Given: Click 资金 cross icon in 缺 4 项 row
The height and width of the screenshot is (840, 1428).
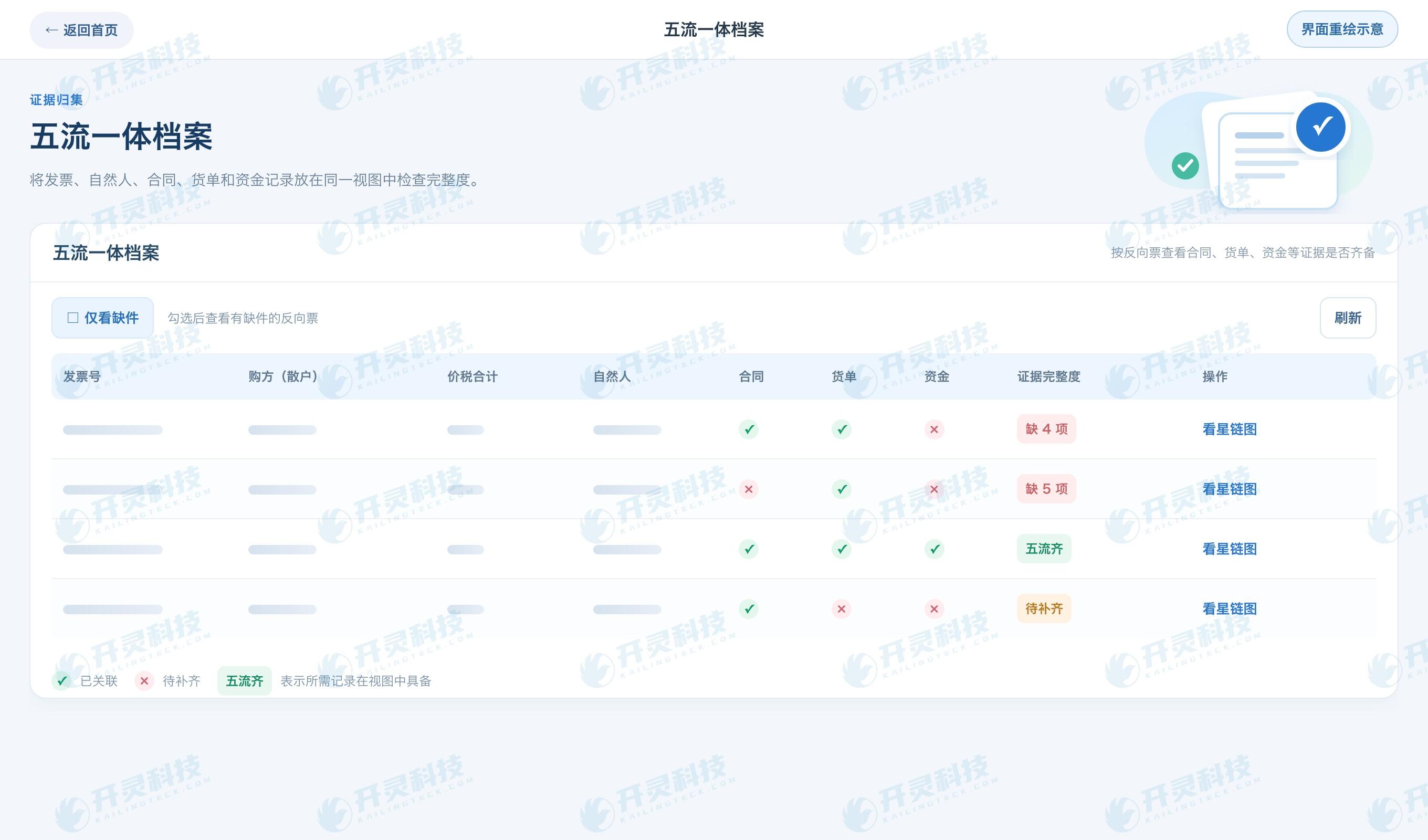Looking at the screenshot, I should pos(934,429).
